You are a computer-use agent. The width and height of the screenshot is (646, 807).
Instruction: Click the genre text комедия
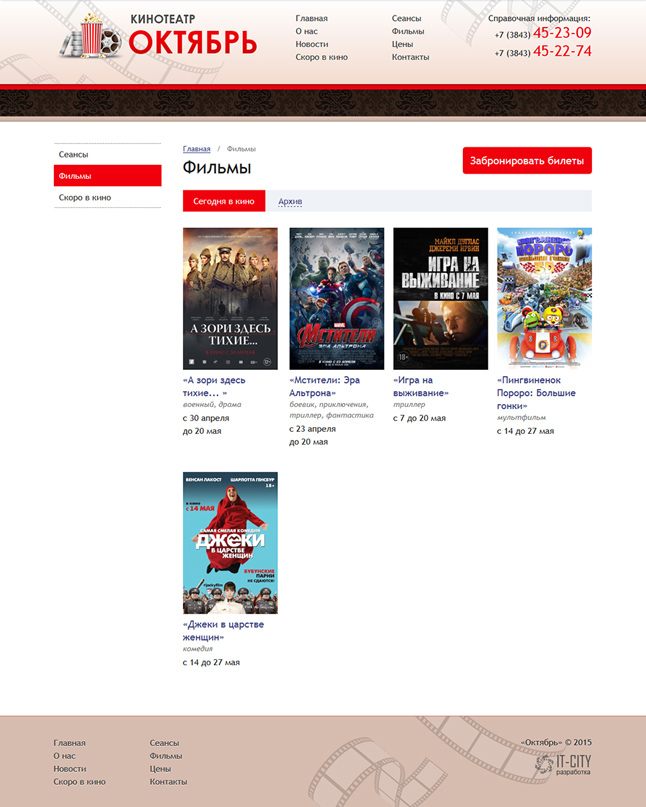click(198, 648)
